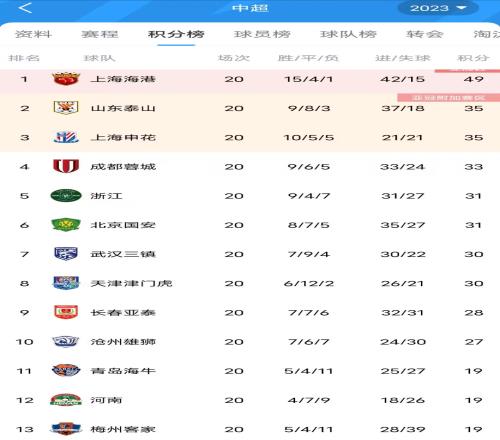This screenshot has height=440, width=500.
Task: Select the 转会 tab
Action: click(x=424, y=34)
